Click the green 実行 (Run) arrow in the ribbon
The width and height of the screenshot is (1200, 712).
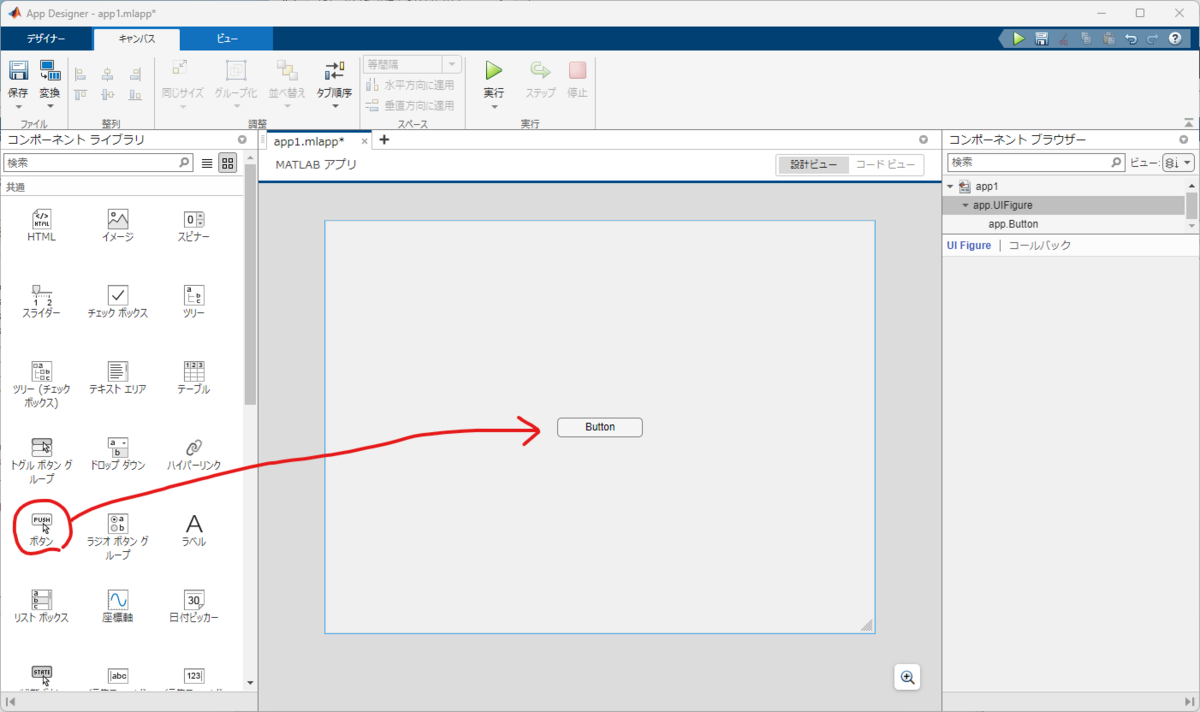point(494,71)
